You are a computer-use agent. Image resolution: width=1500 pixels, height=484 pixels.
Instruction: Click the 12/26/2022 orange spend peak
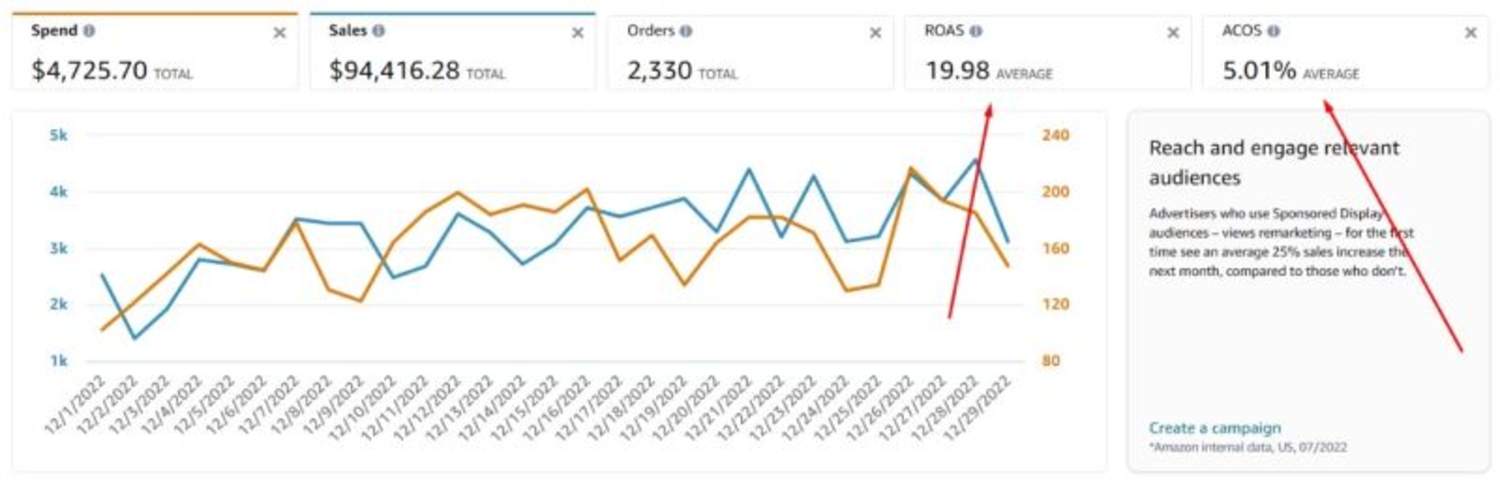[x=911, y=168]
